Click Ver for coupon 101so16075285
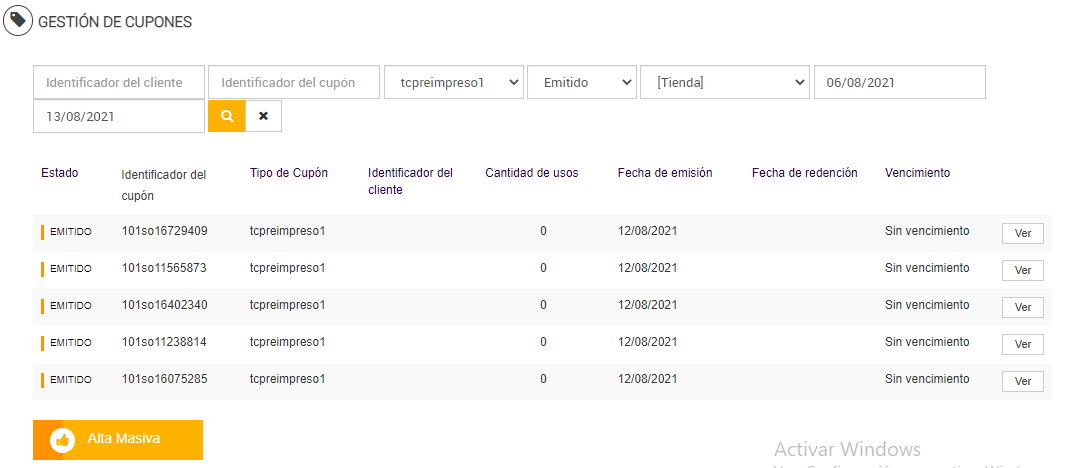 (x=1022, y=381)
